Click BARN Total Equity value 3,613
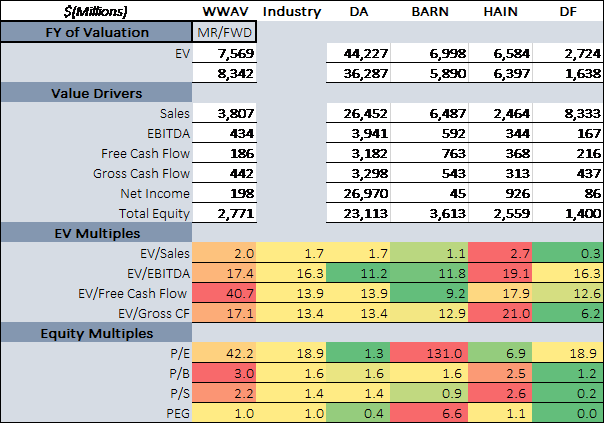Screen dimensions: 605x424 (x=429, y=213)
